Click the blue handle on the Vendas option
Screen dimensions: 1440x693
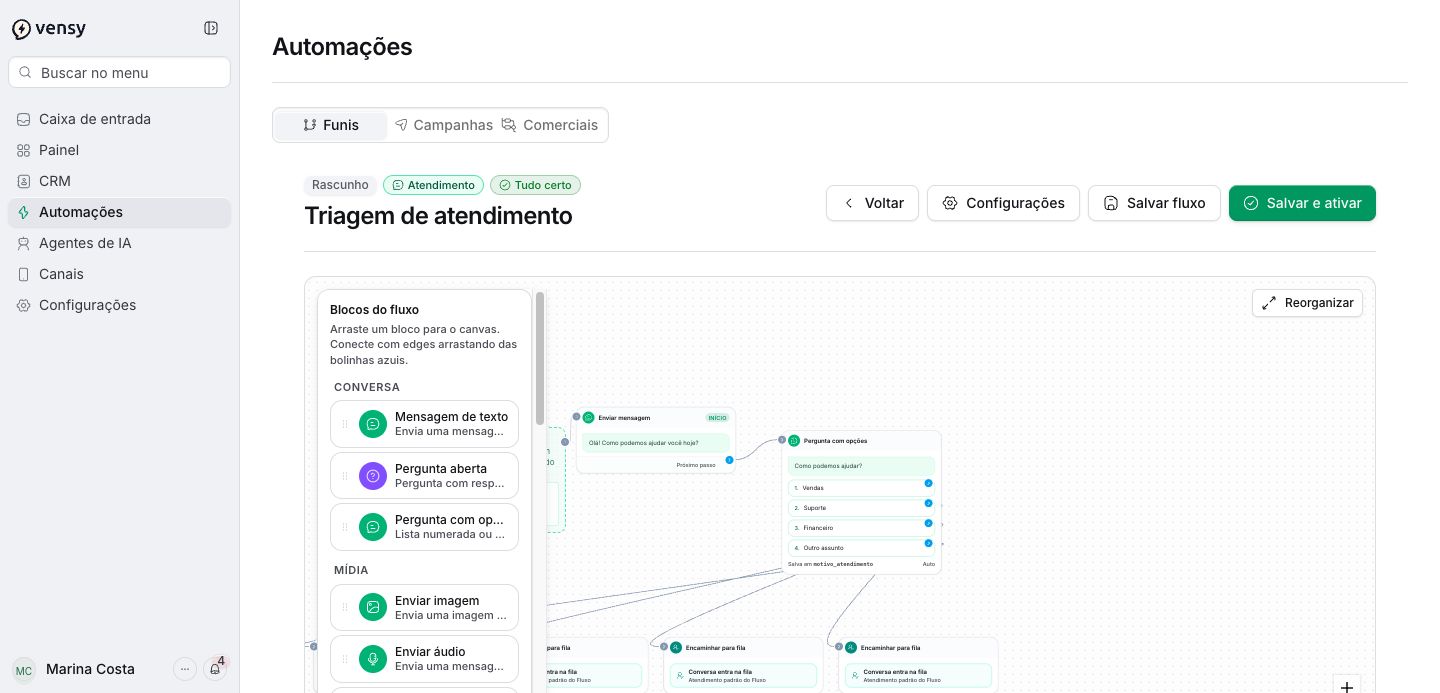[928, 483]
